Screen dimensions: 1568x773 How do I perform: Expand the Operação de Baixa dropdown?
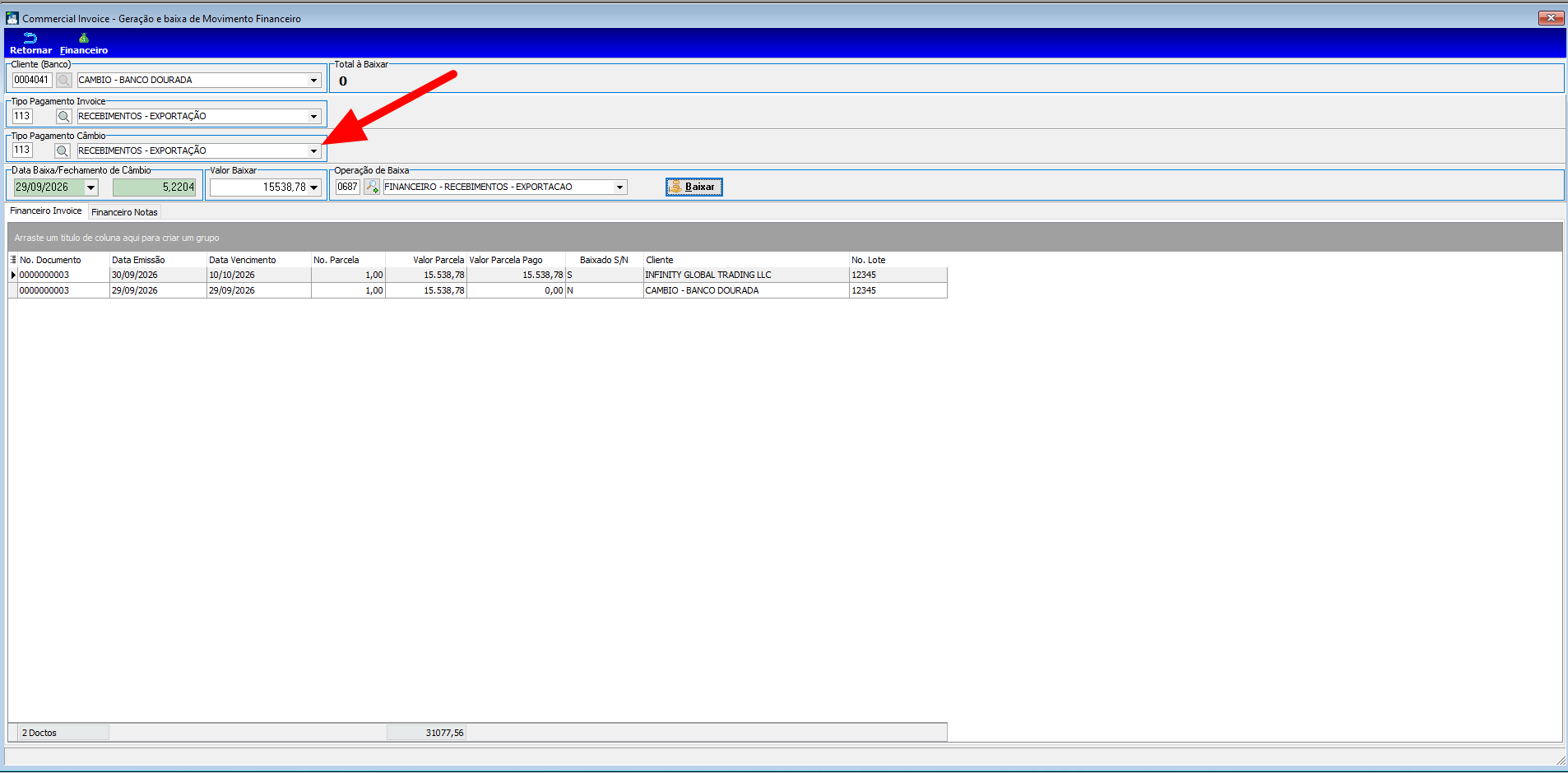coord(619,187)
